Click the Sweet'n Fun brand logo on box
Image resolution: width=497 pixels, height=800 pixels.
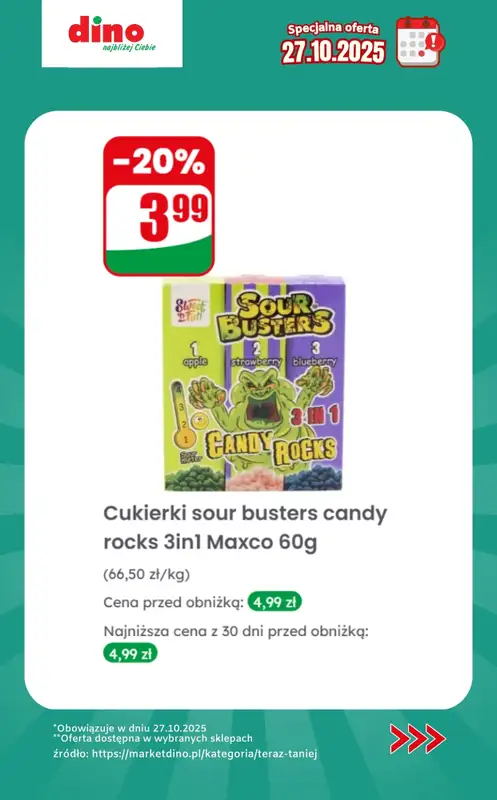click(191, 310)
